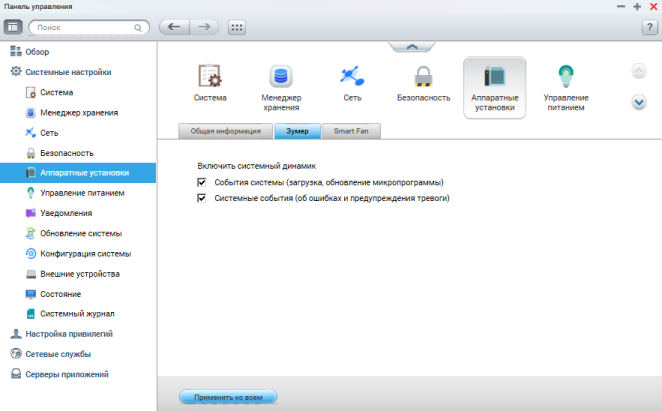Uncheck Системные события (об ошибках) checkbox
Image resolution: width=662 pixels, height=411 pixels.
201,198
